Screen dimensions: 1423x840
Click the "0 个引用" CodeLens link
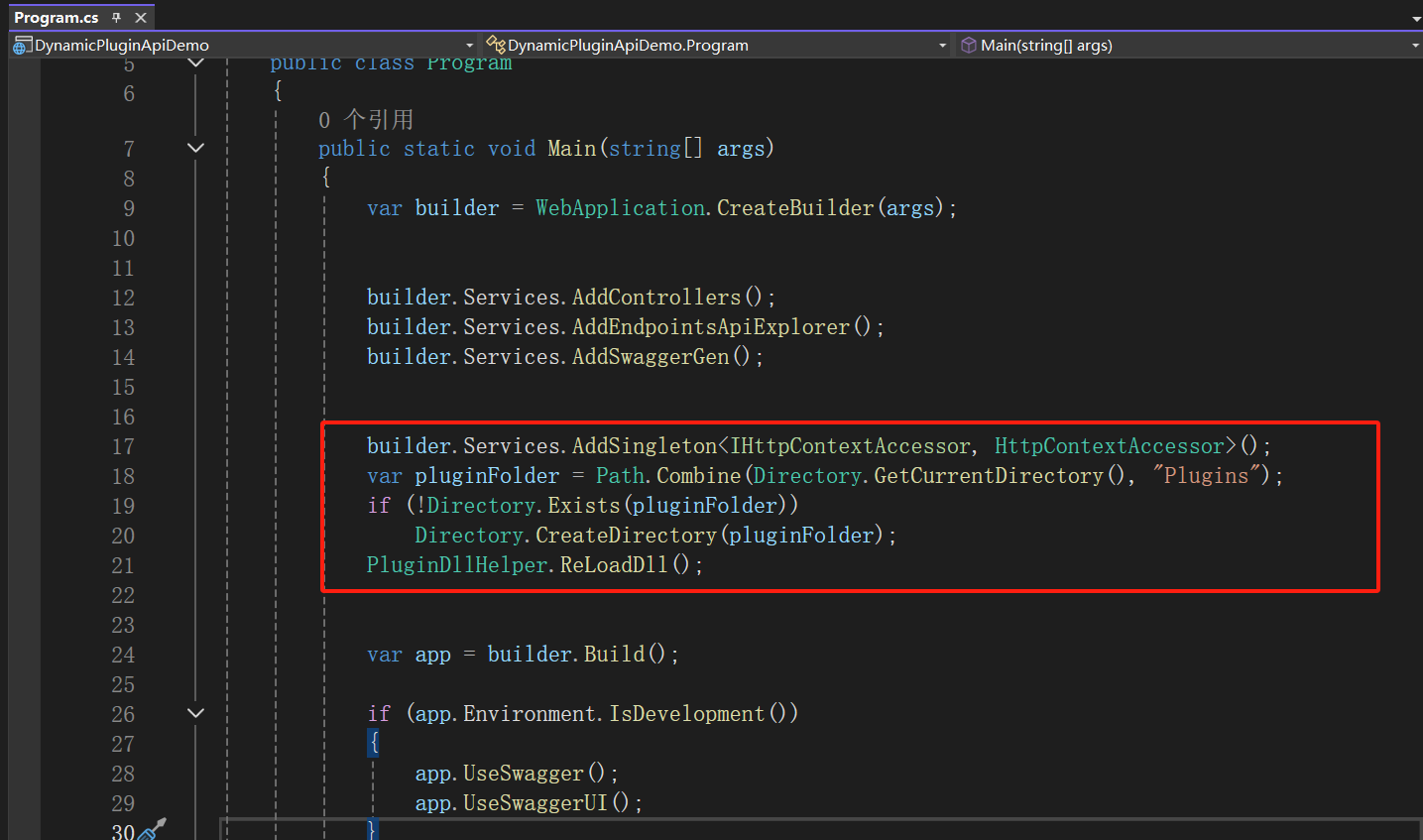point(365,120)
